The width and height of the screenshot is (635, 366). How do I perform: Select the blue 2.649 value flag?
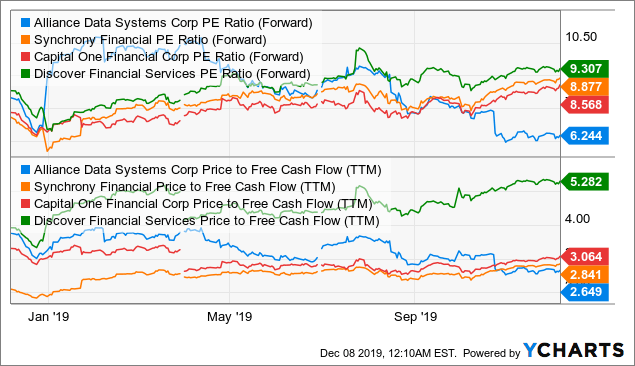(585, 292)
